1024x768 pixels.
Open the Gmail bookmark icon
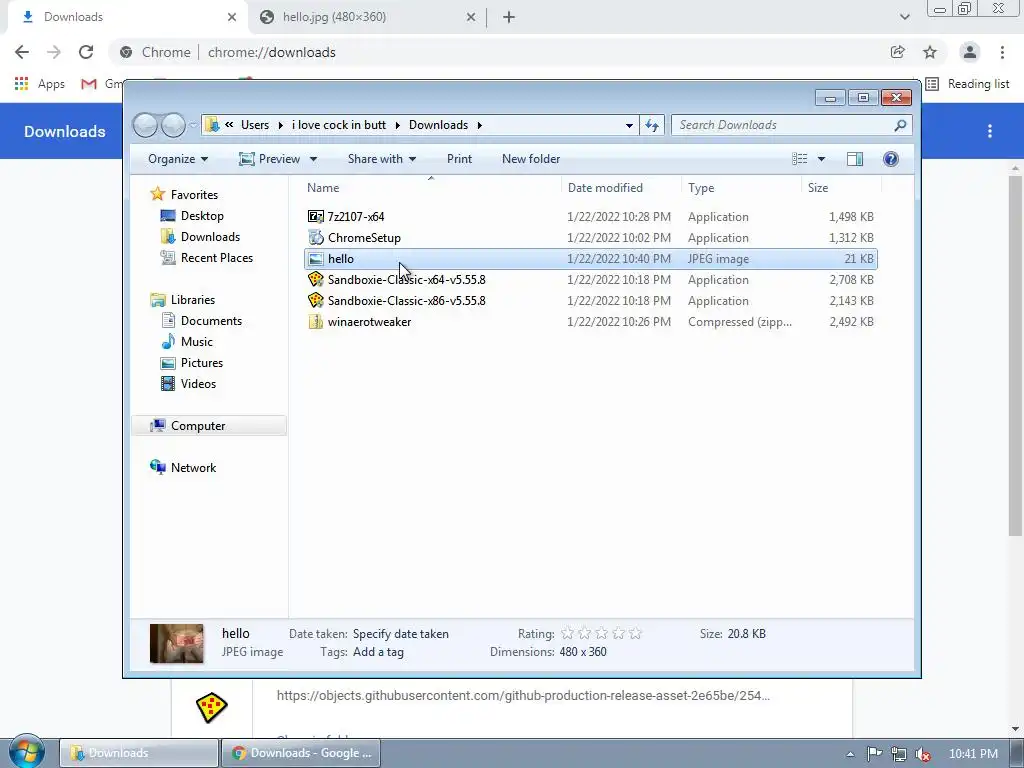[x=89, y=84]
